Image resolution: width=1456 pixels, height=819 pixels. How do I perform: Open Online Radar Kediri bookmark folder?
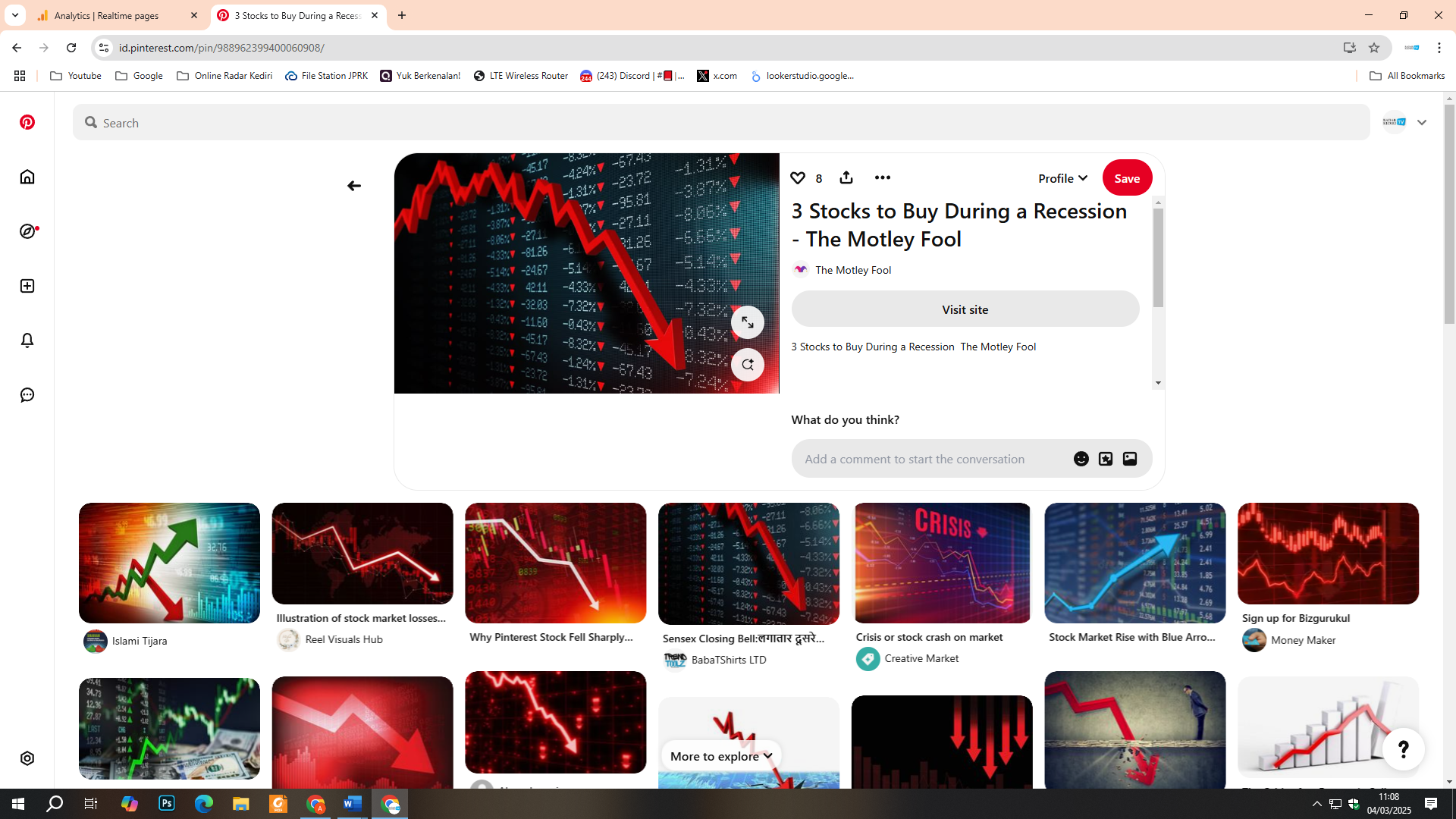click(224, 76)
